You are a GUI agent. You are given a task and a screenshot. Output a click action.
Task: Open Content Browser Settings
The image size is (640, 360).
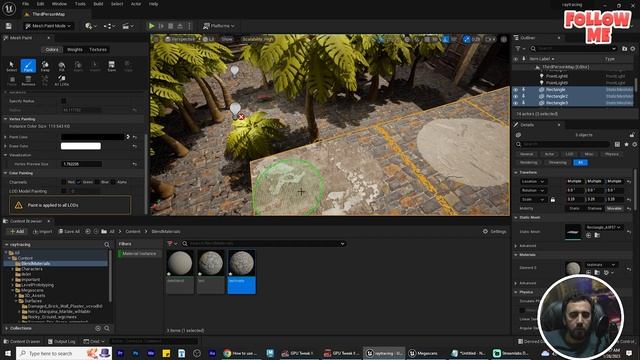[x=494, y=231]
